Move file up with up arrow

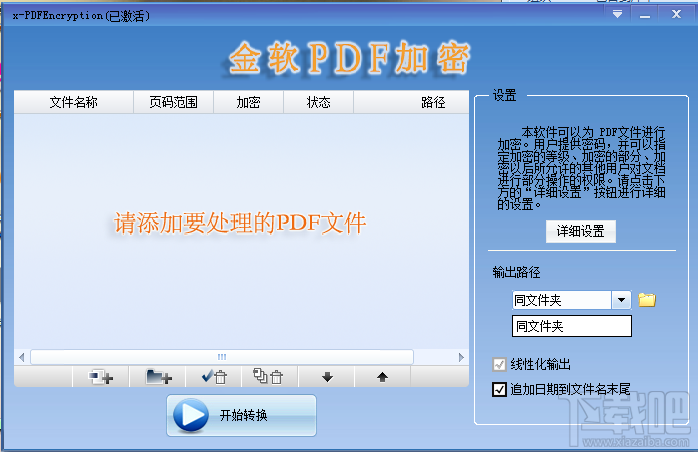click(382, 377)
